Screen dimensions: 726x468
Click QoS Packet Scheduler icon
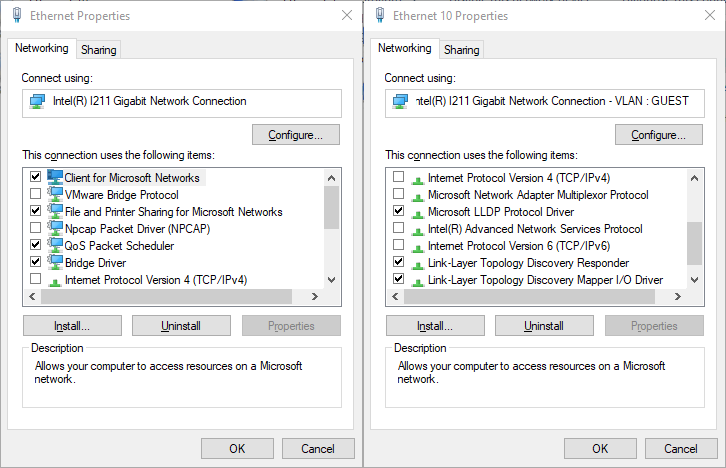point(55,245)
